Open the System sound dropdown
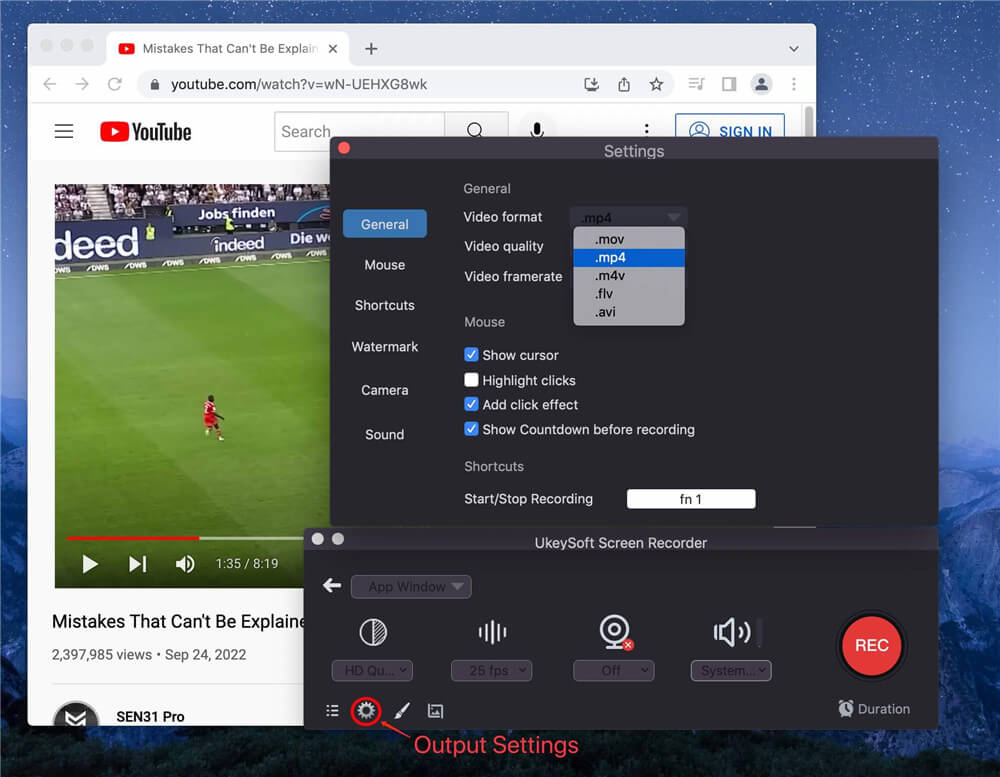 (x=731, y=670)
